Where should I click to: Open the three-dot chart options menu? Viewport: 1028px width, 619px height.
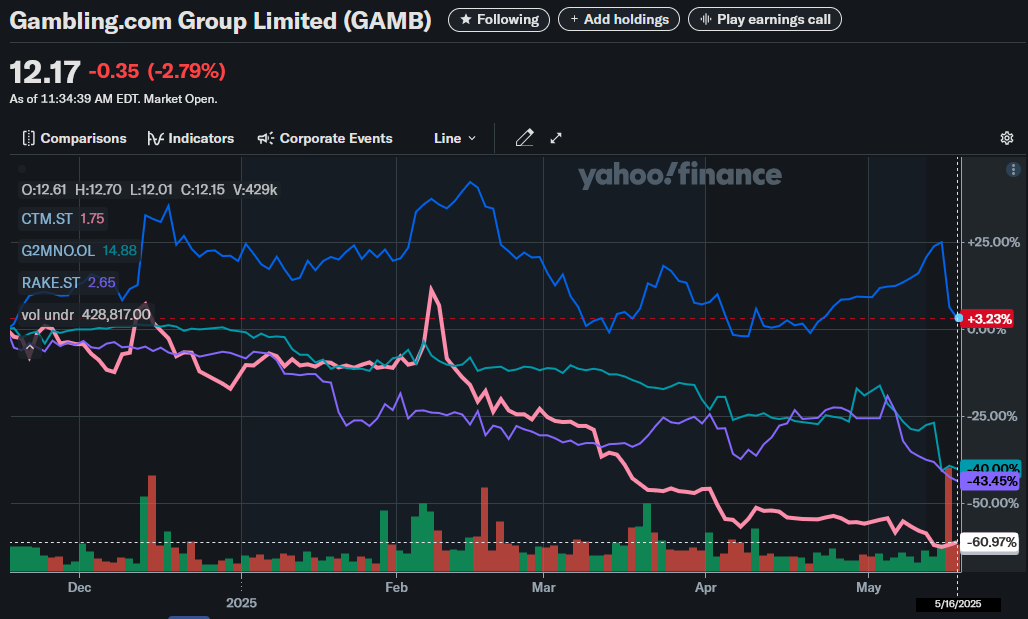coord(1012,170)
